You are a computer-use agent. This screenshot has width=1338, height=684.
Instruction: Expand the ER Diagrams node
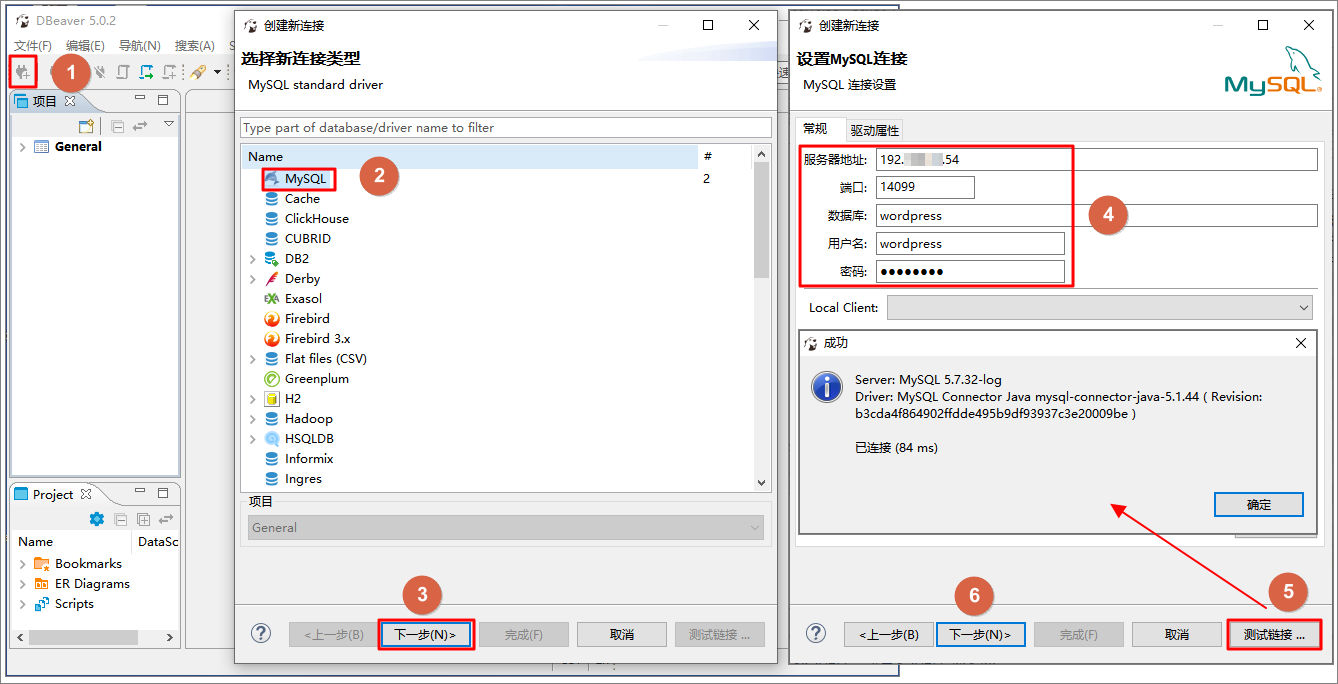23,584
